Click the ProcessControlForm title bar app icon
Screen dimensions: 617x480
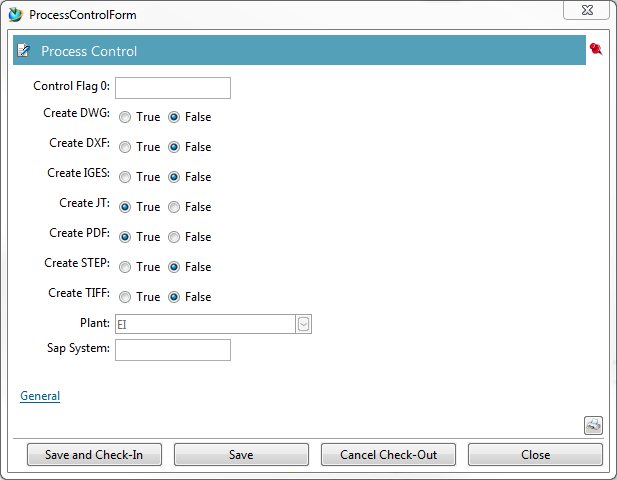click(x=15, y=15)
